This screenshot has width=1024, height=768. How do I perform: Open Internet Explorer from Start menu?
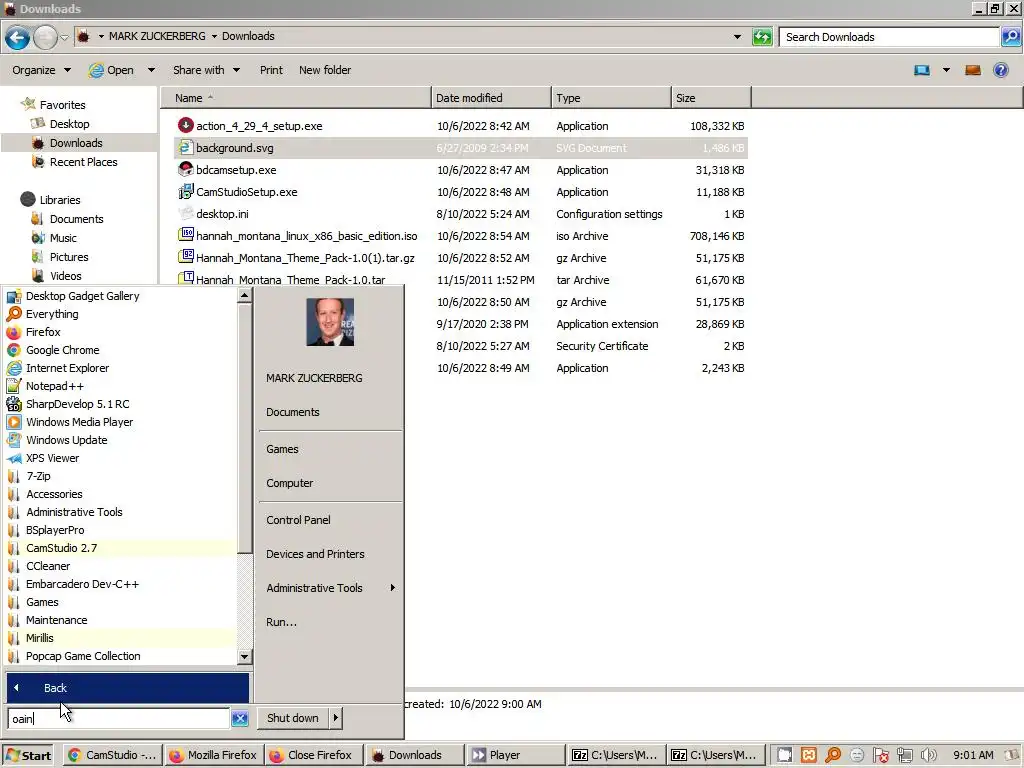tap(67, 368)
